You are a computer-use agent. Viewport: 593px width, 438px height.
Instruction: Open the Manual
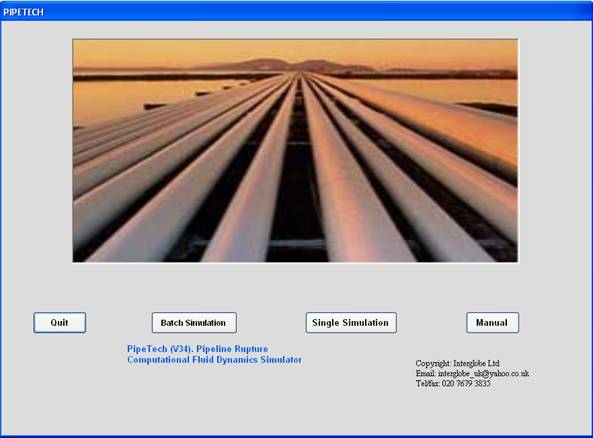492,323
